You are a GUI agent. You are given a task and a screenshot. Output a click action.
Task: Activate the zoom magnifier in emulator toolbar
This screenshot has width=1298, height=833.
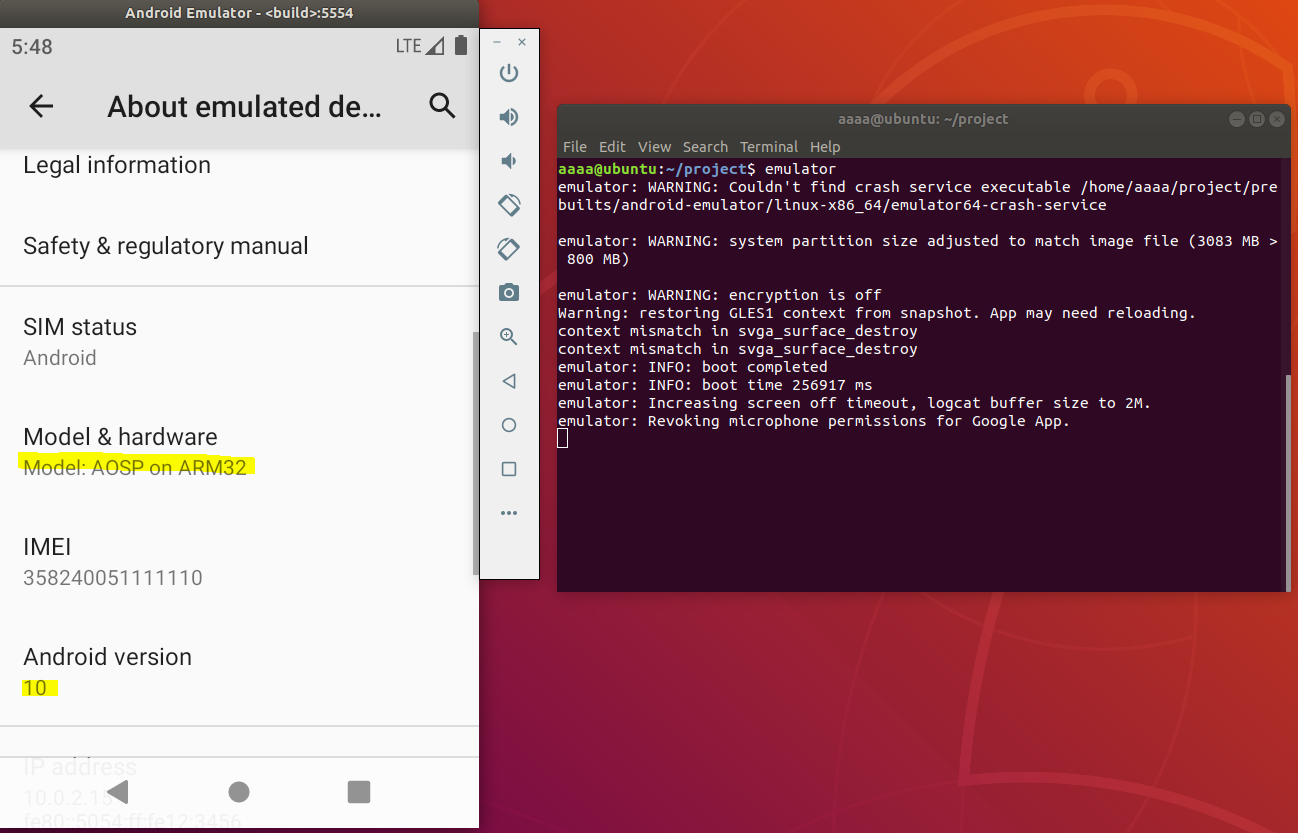click(x=509, y=337)
